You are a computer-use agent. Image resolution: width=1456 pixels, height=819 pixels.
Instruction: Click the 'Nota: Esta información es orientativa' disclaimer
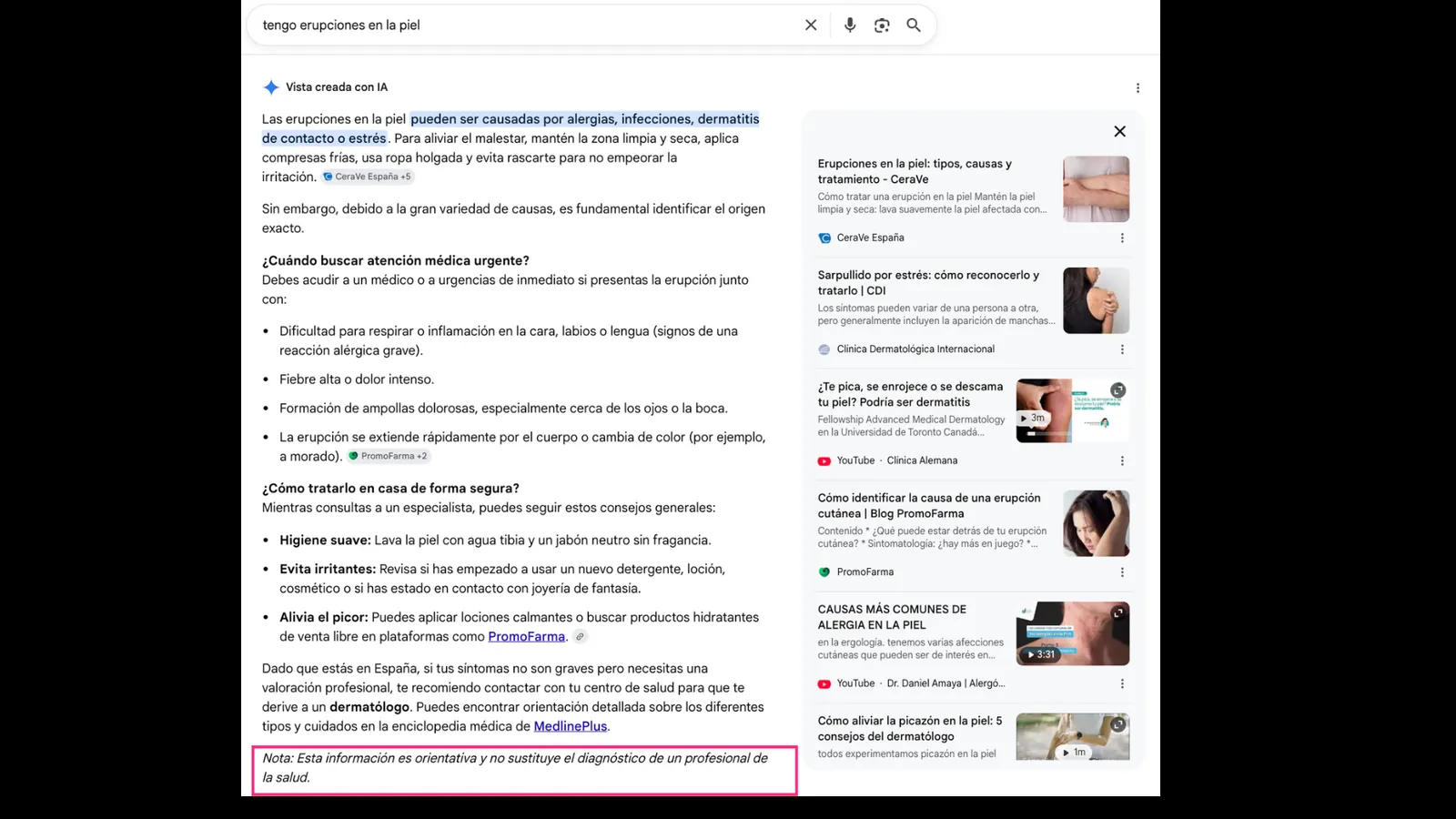pos(515,768)
